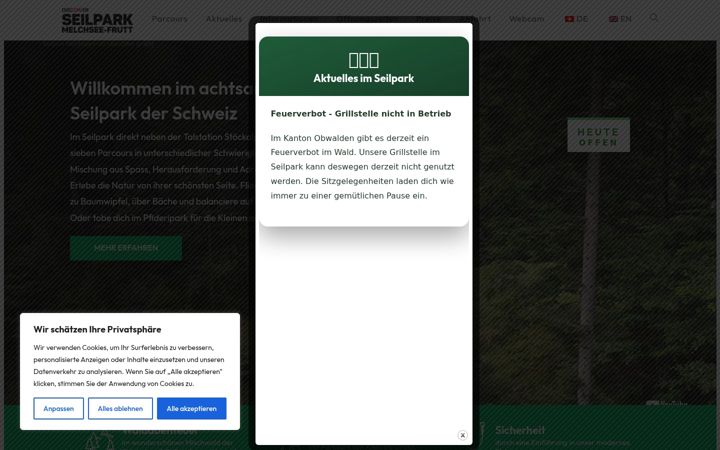The height and width of the screenshot is (450, 720).
Task: Switch language to EN
Action: (x=620, y=19)
